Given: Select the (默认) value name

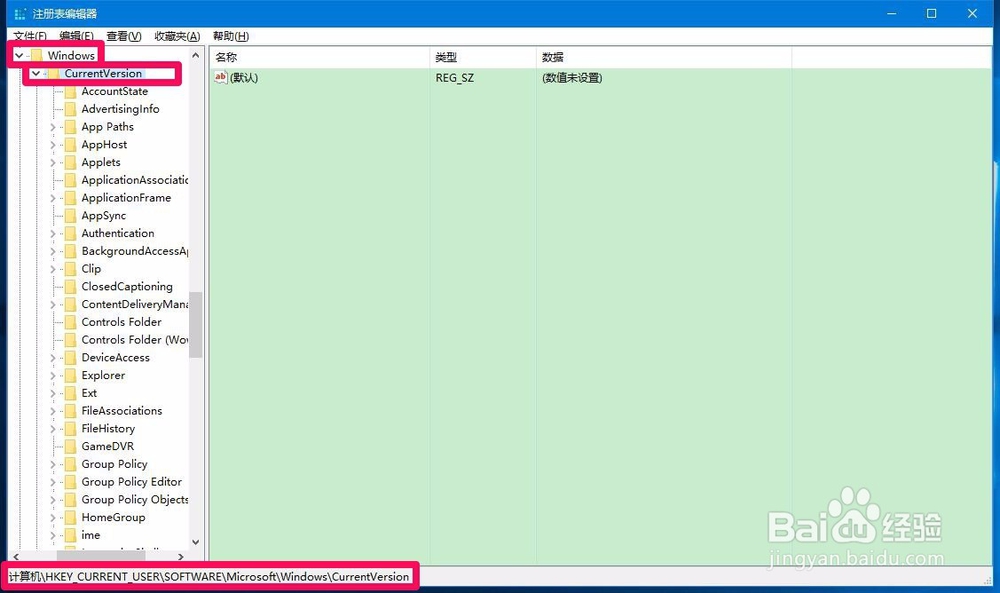Looking at the screenshot, I should [244, 78].
